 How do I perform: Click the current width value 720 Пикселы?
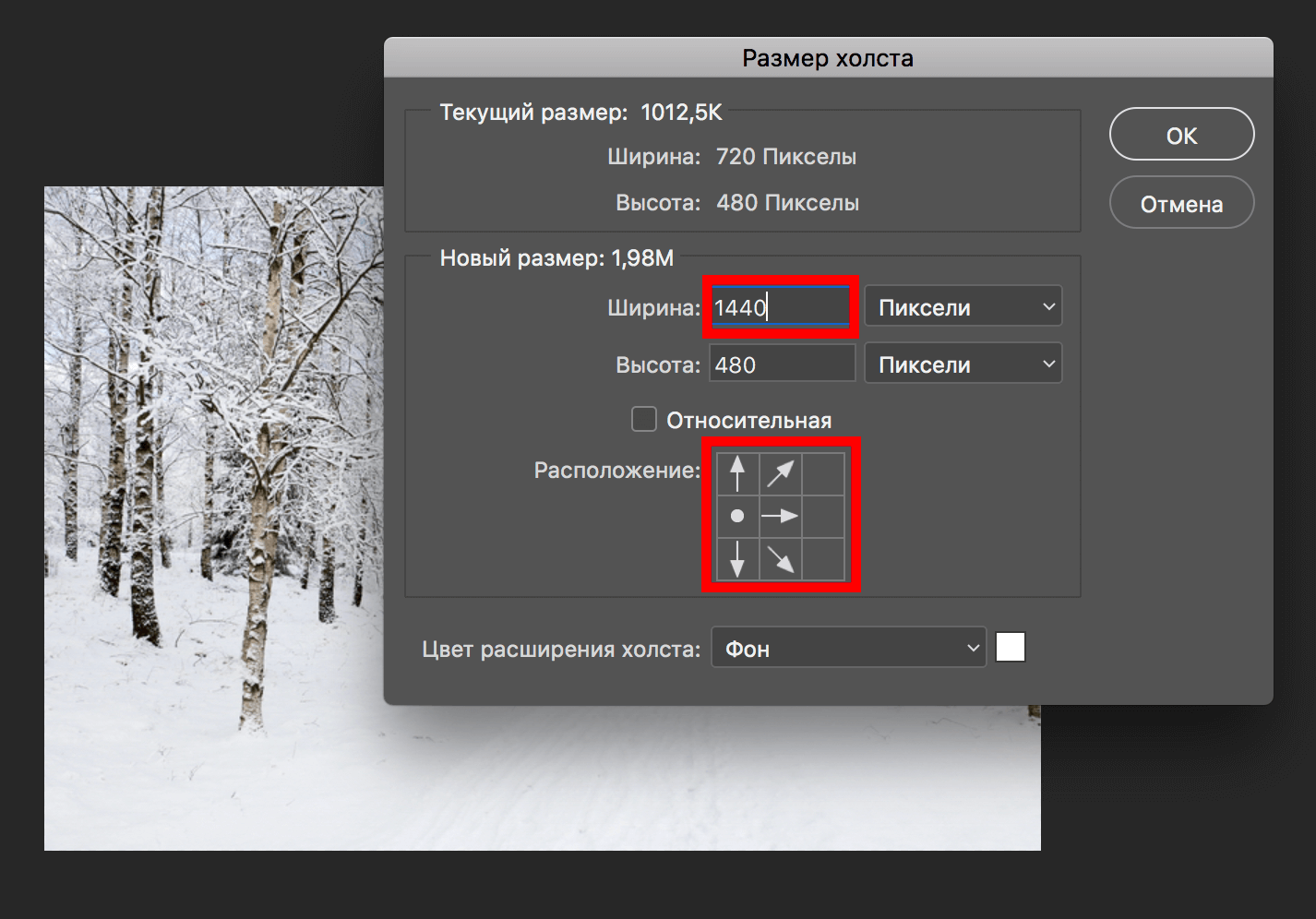[786, 157]
